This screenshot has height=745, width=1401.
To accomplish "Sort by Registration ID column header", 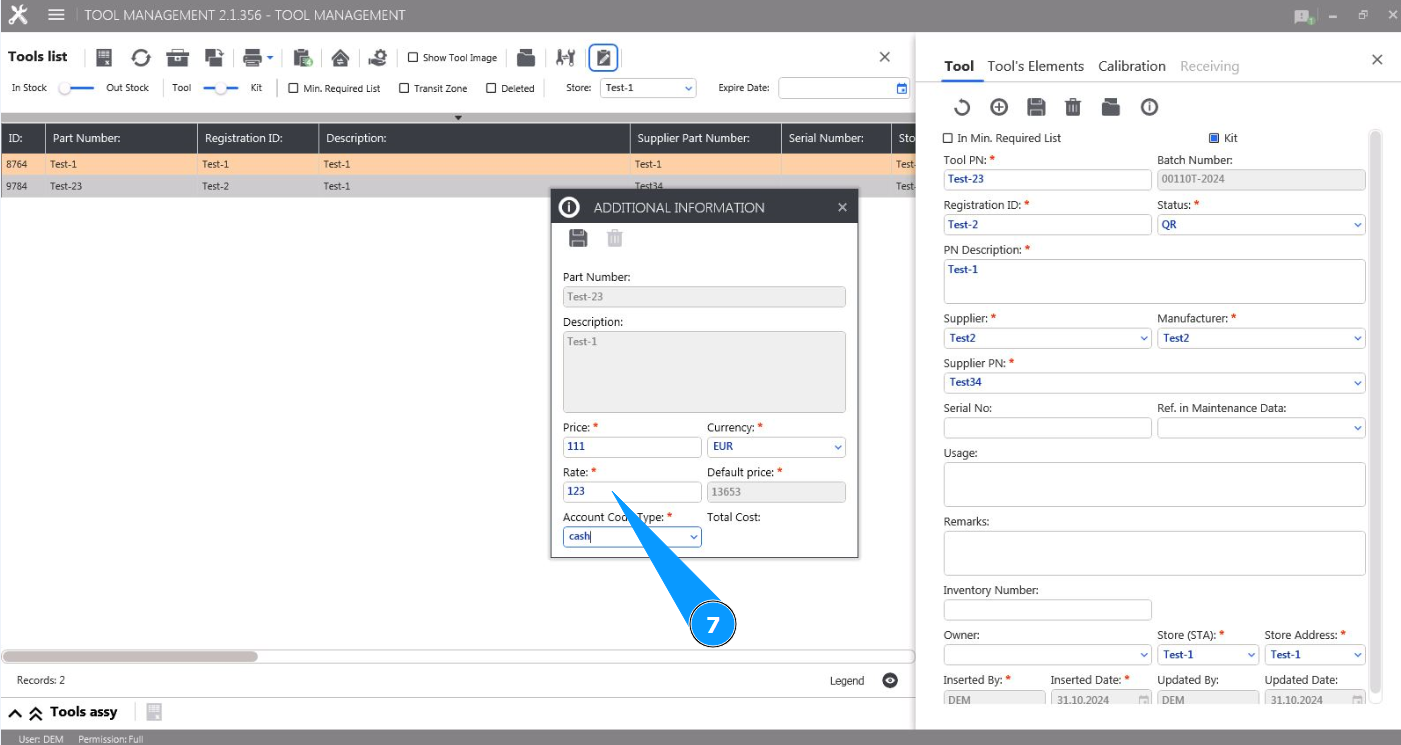I will pyautogui.click(x=258, y=138).
